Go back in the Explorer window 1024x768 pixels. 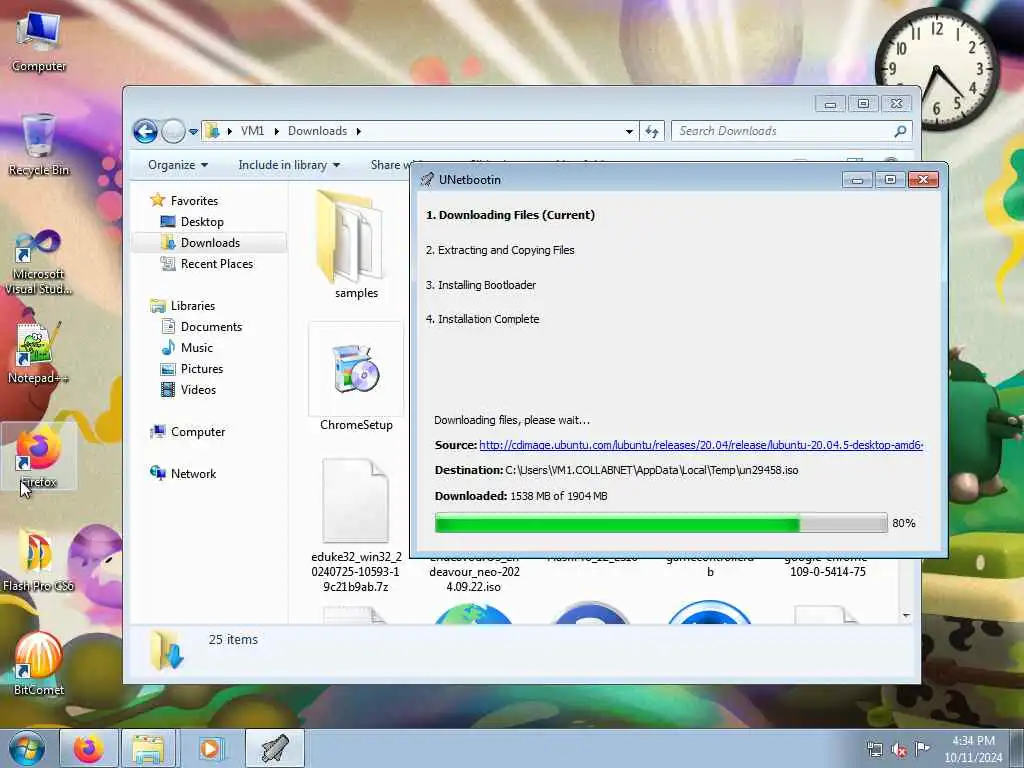tap(146, 131)
